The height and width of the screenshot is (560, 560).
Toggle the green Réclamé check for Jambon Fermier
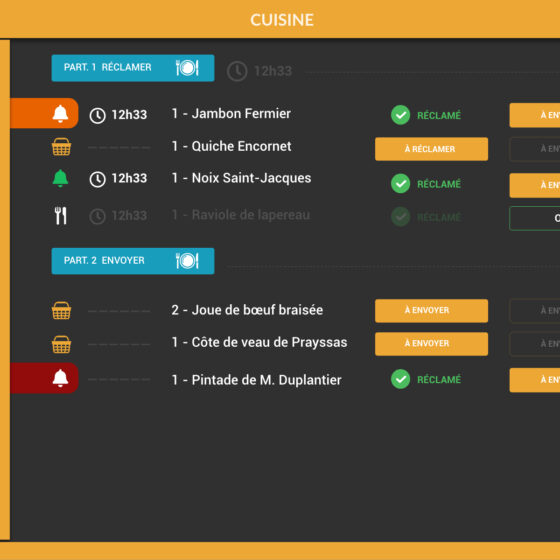pos(400,115)
